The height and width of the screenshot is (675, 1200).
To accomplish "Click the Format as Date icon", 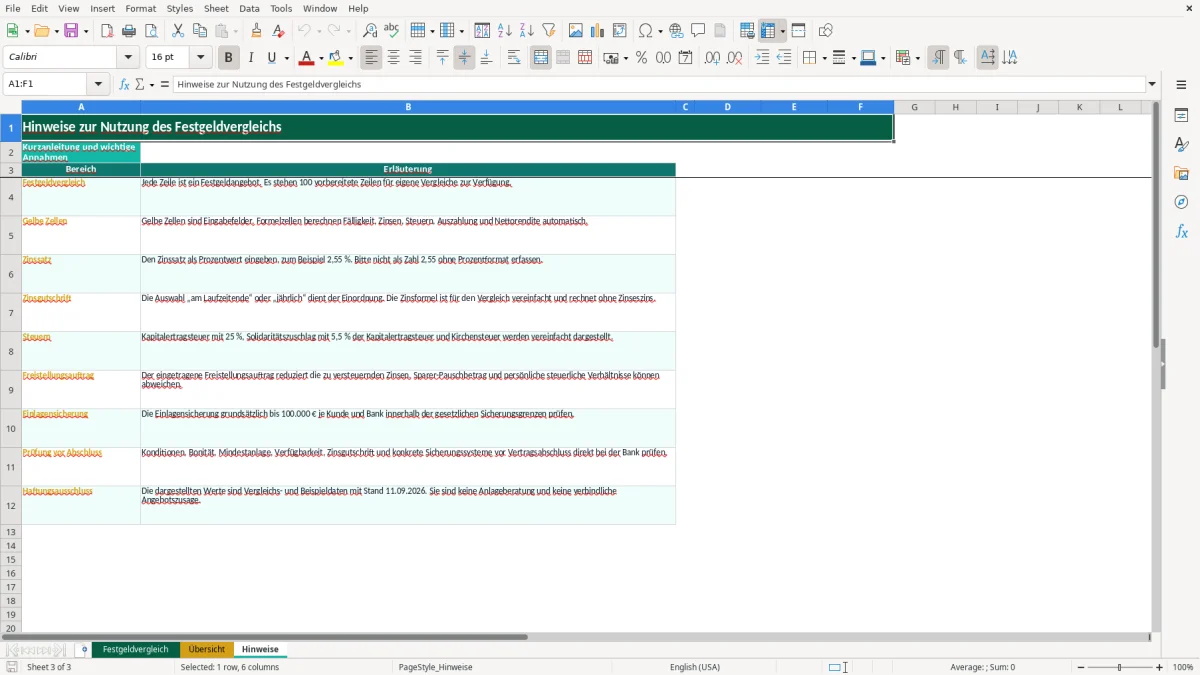I will coord(685,58).
